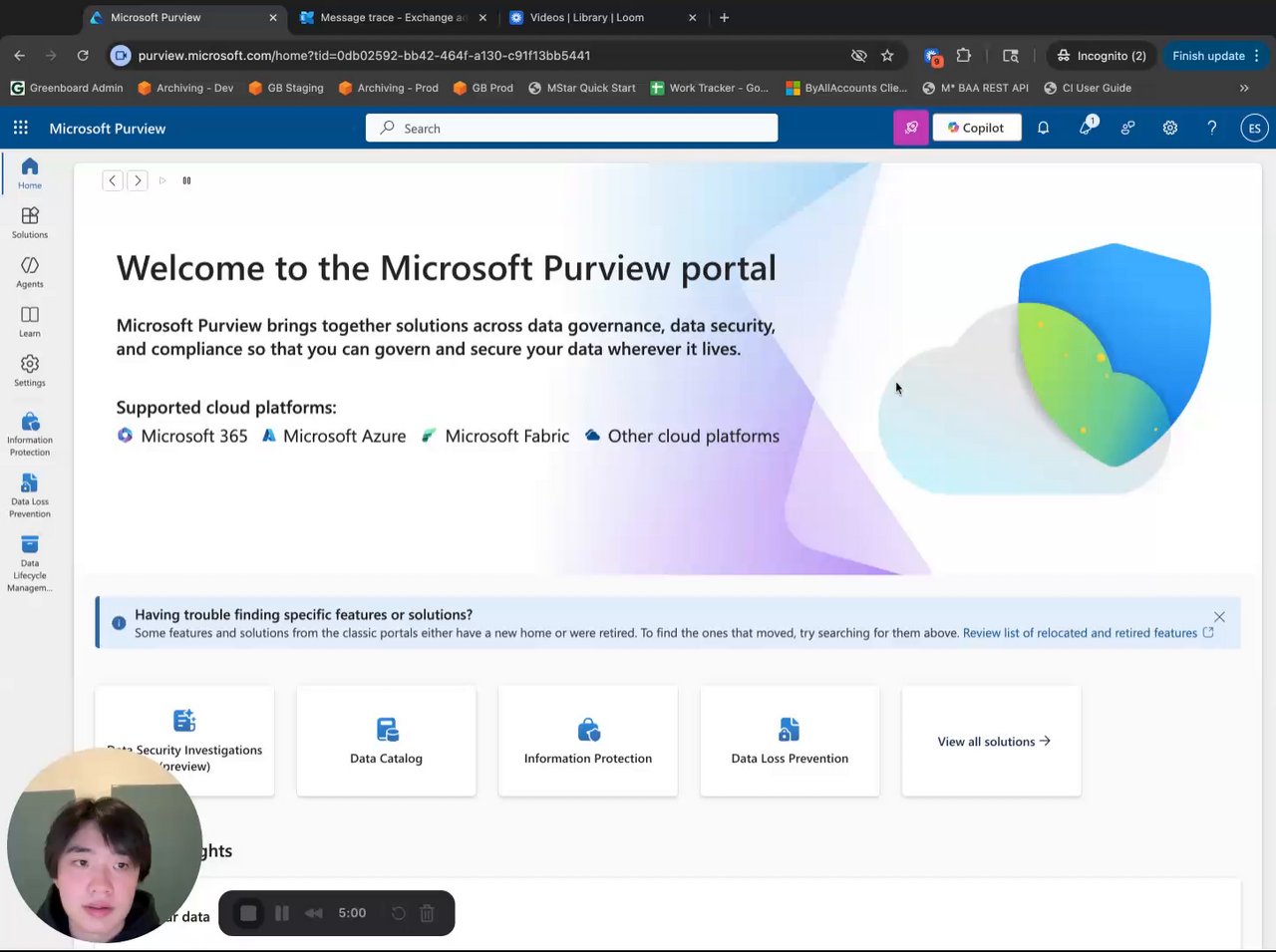
Task: Click the Purview search box
Action: pos(571,128)
